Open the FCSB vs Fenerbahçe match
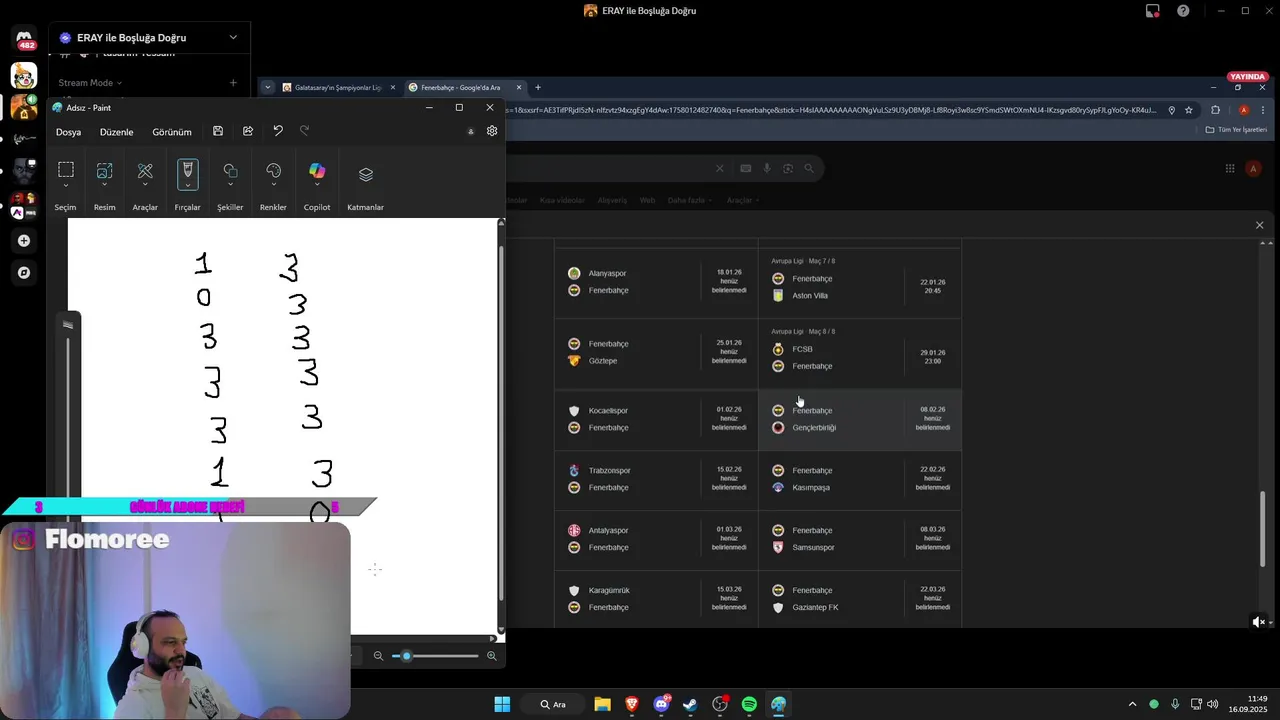 coord(859,354)
